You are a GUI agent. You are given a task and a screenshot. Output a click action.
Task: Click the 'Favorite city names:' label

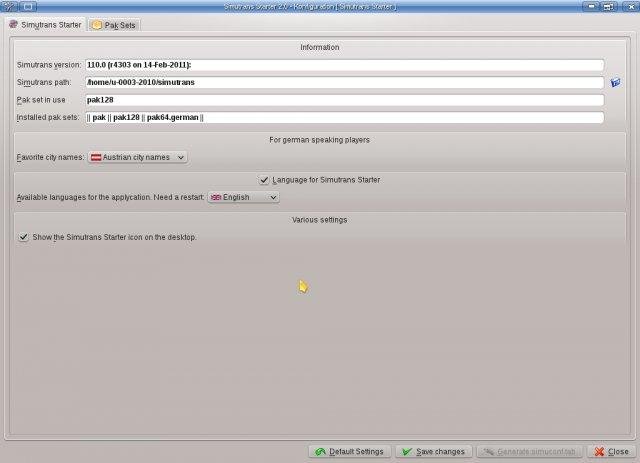point(50,157)
